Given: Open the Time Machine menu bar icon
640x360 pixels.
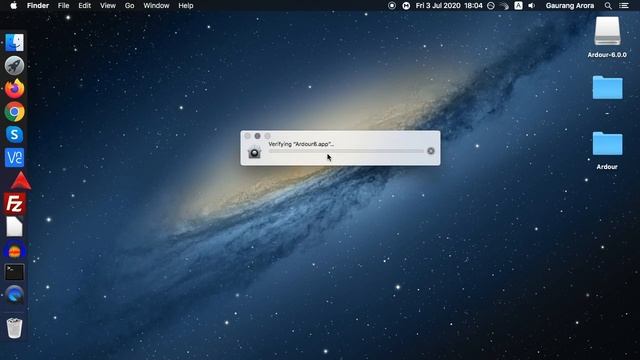Looking at the screenshot, I should point(491,6).
